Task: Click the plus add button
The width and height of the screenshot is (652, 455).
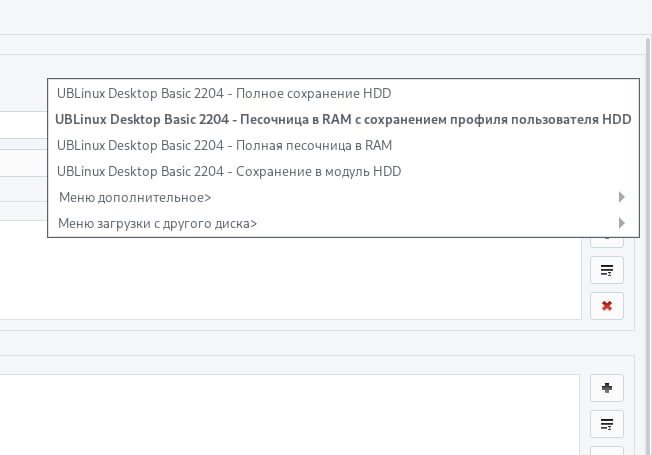Action: coord(607,388)
